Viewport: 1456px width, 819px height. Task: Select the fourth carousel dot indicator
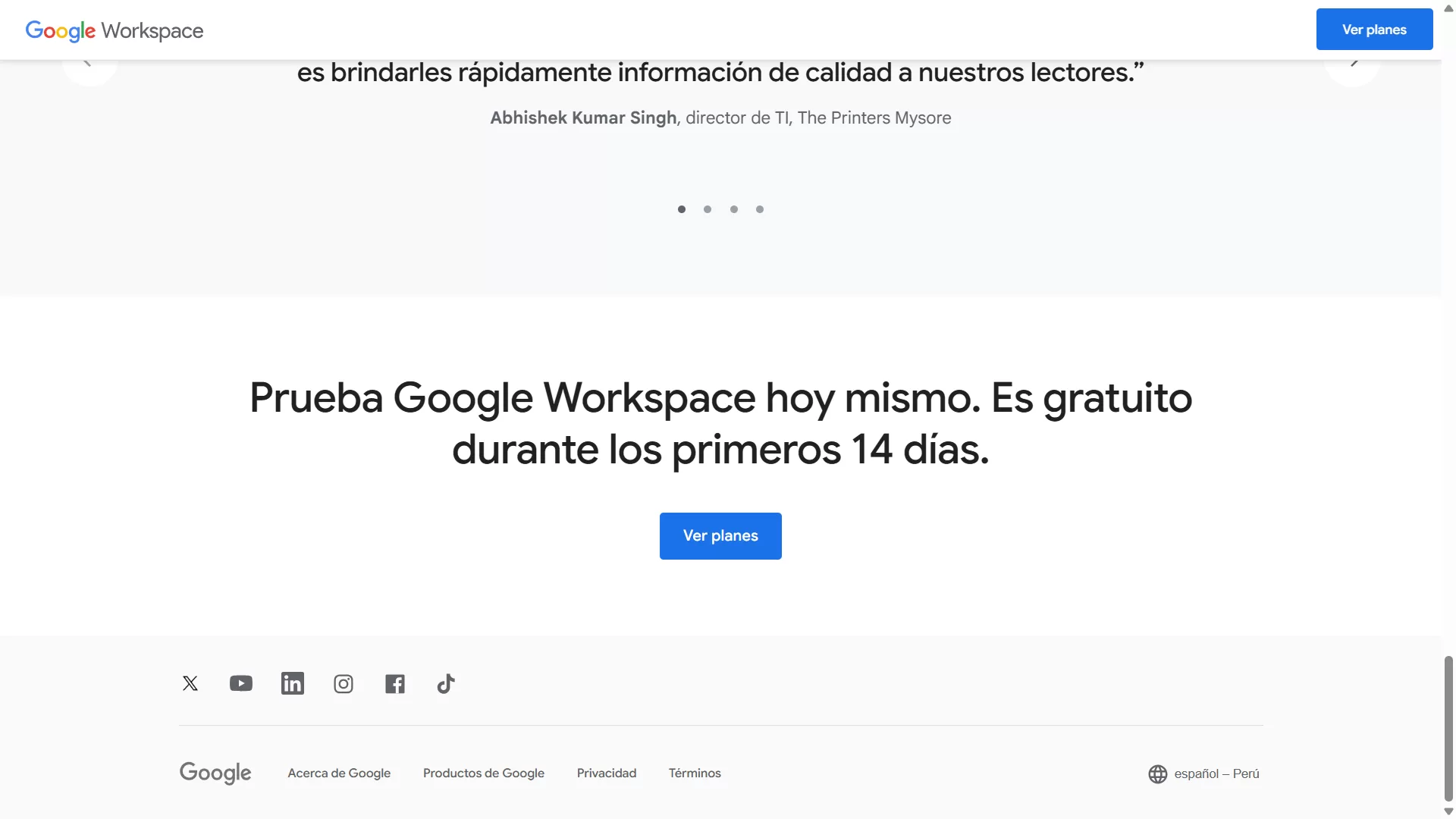click(760, 209)
